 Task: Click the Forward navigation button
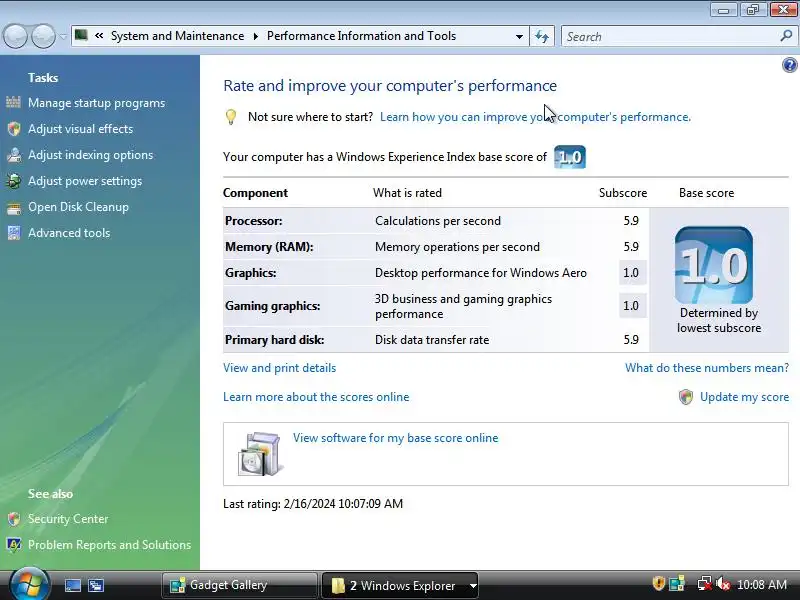tap(43, 36)
